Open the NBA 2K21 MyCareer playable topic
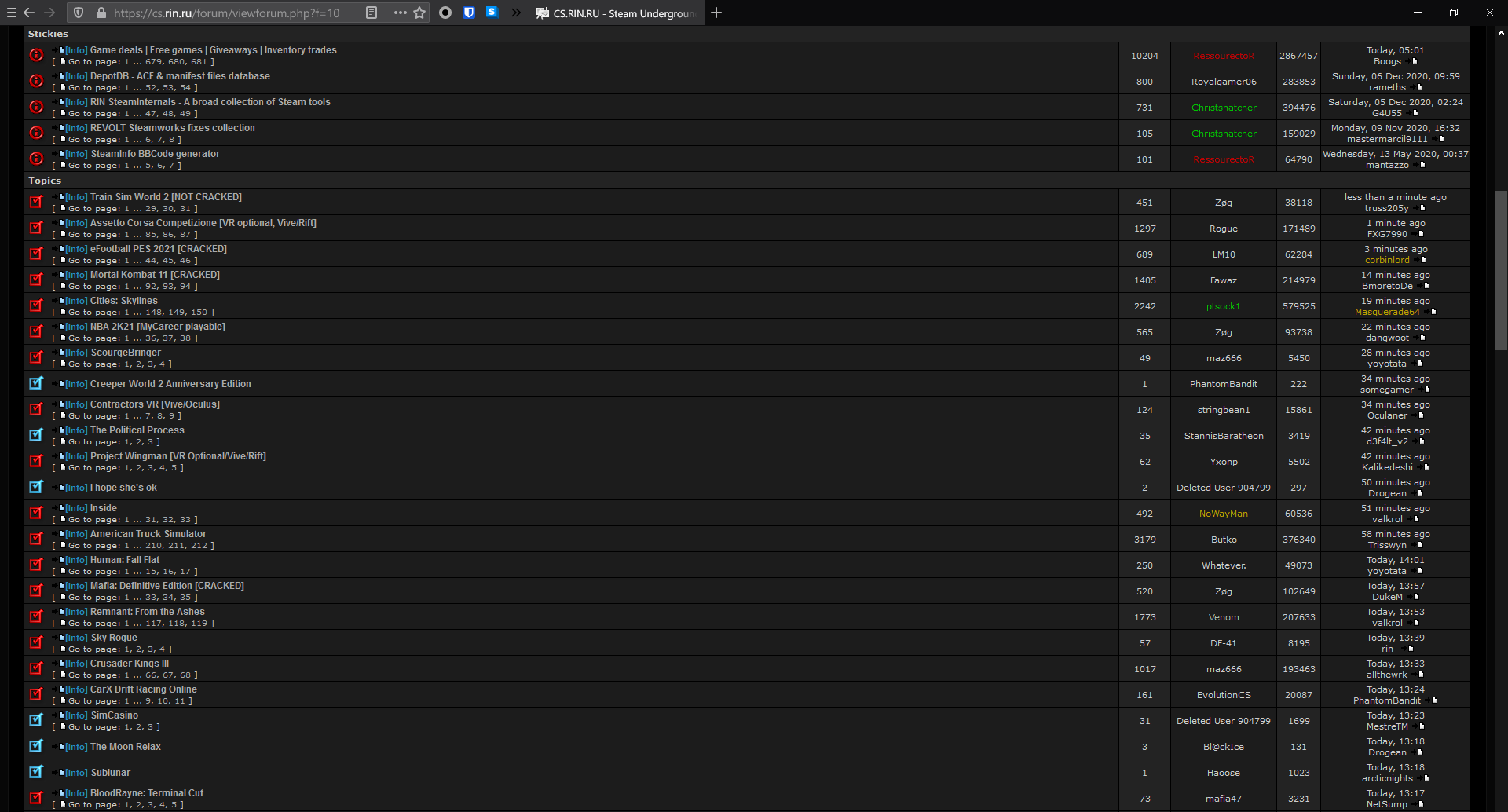1508x812 pixels. click(157, 327)
